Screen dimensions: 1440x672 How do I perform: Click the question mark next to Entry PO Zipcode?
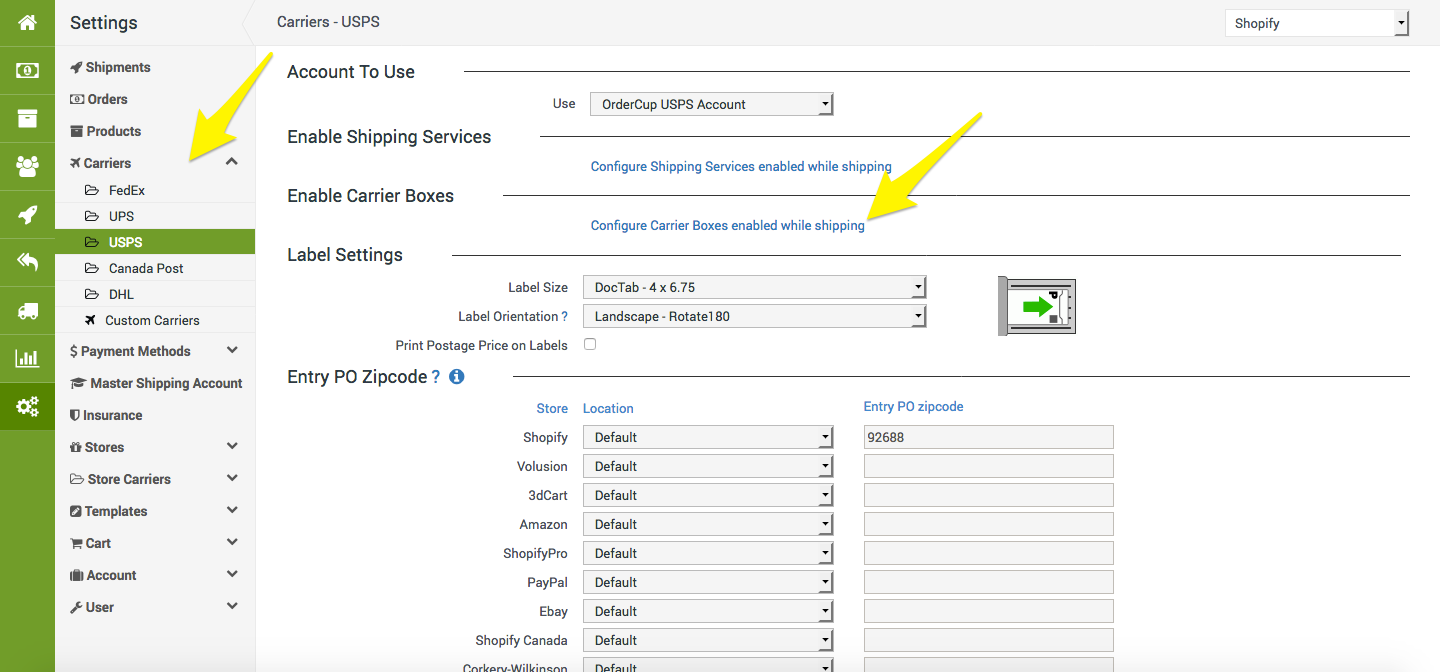(x=436, y=377)
